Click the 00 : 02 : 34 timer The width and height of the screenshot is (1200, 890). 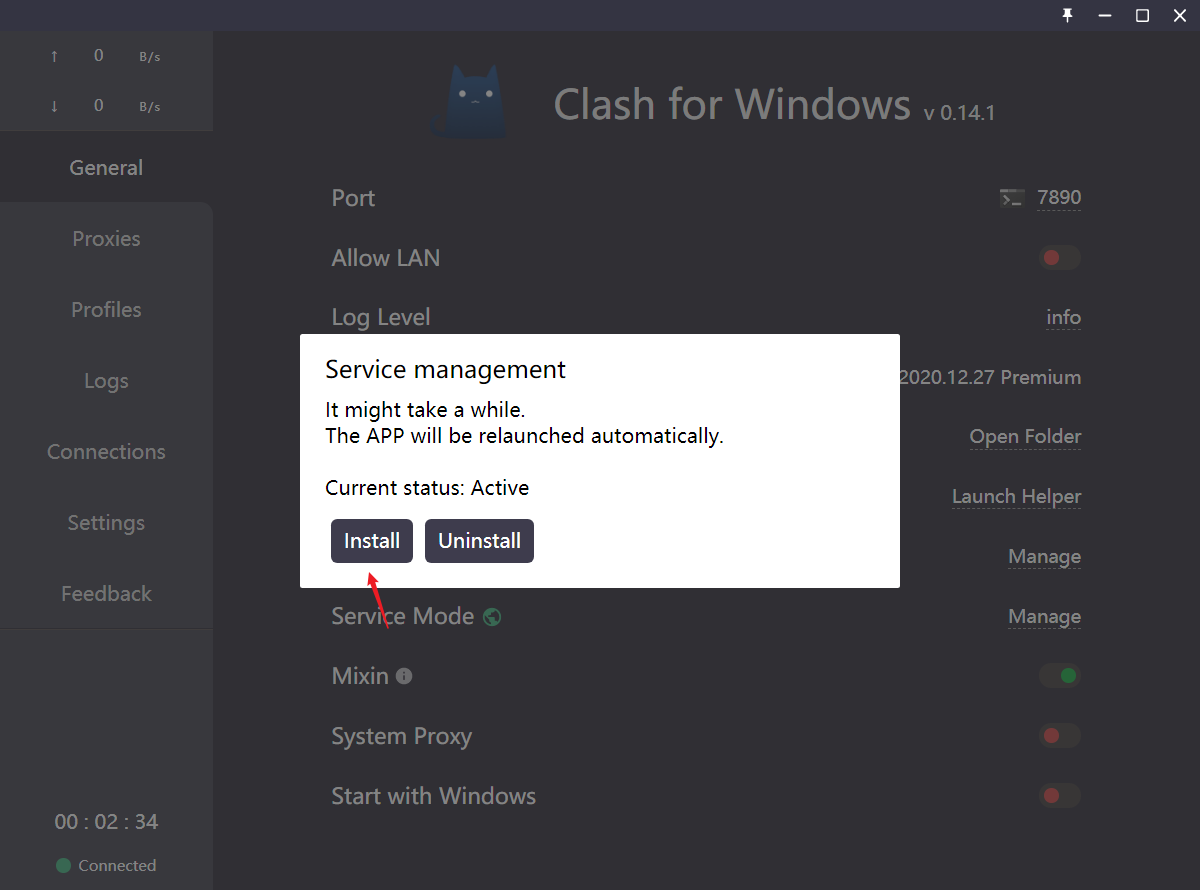pyautogui.click(x=106, y=822)
